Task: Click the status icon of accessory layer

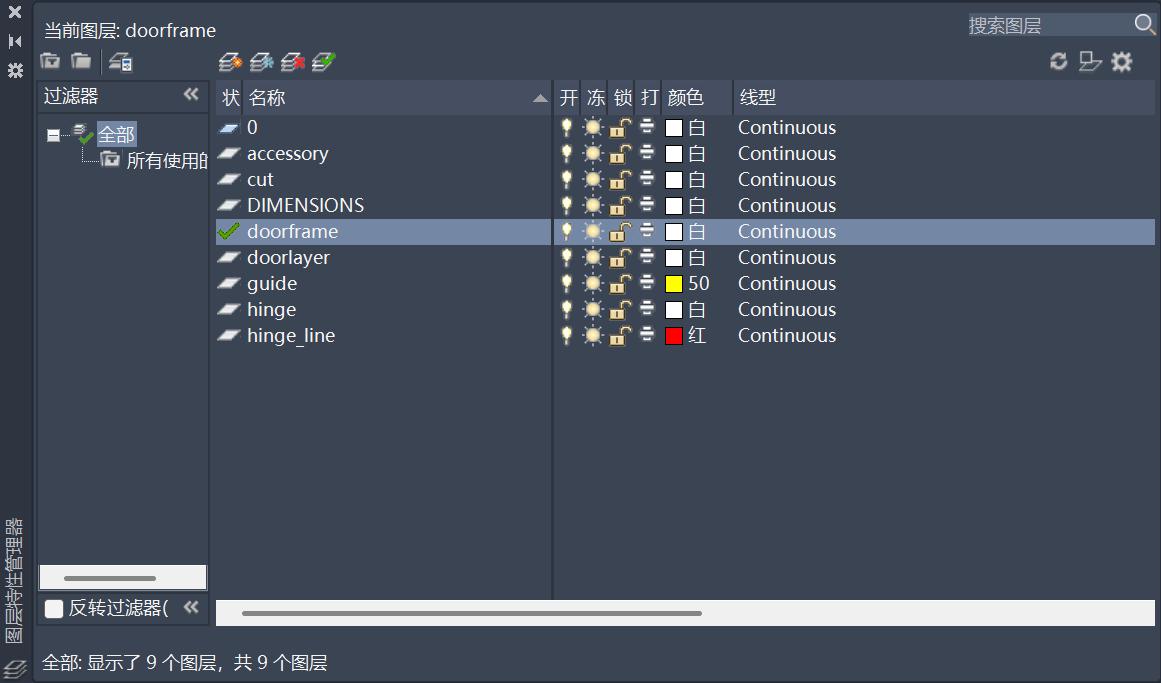Action: point(229,153)
